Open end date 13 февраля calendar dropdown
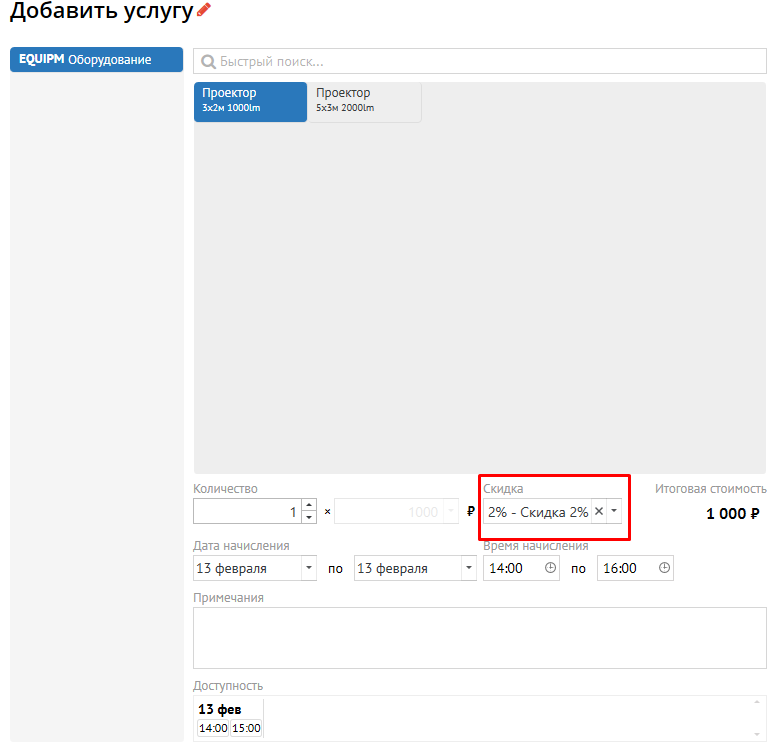Image resolution: width=783 pixels, height=744 pixels. (469, 568)
